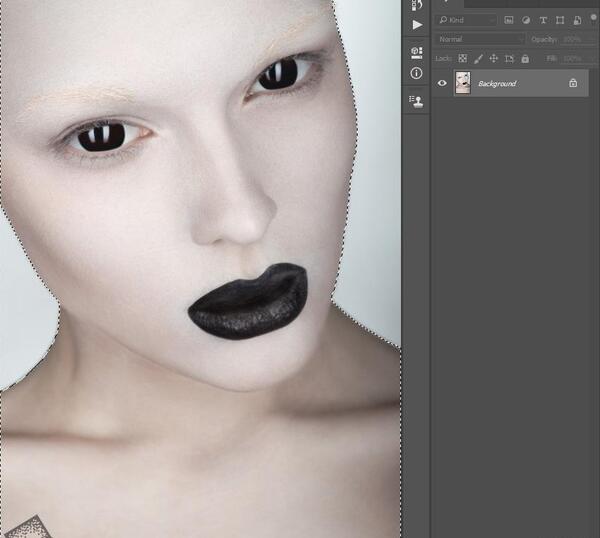Toggle layer filtering on or off
This screenshot has width=600, height=538.
coord(593,18)
